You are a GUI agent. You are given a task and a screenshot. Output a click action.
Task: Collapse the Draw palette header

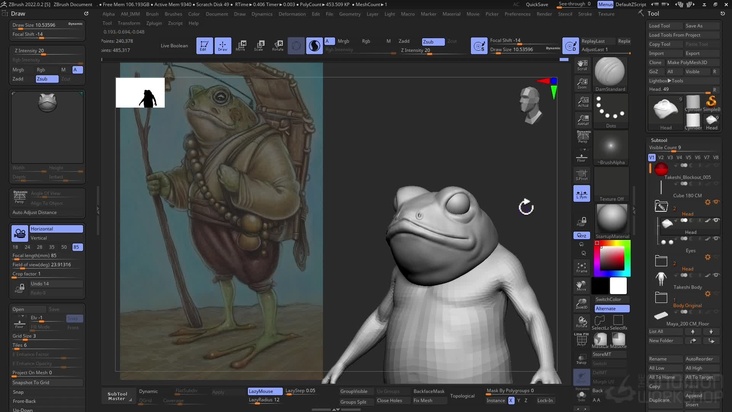click(x=18, y=14)
